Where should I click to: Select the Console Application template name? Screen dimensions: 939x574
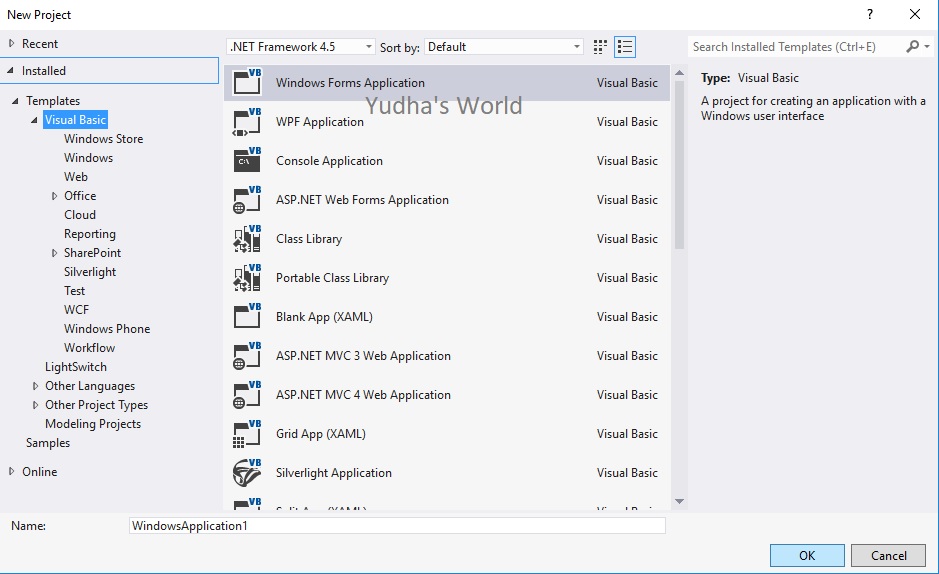[329, 160]
